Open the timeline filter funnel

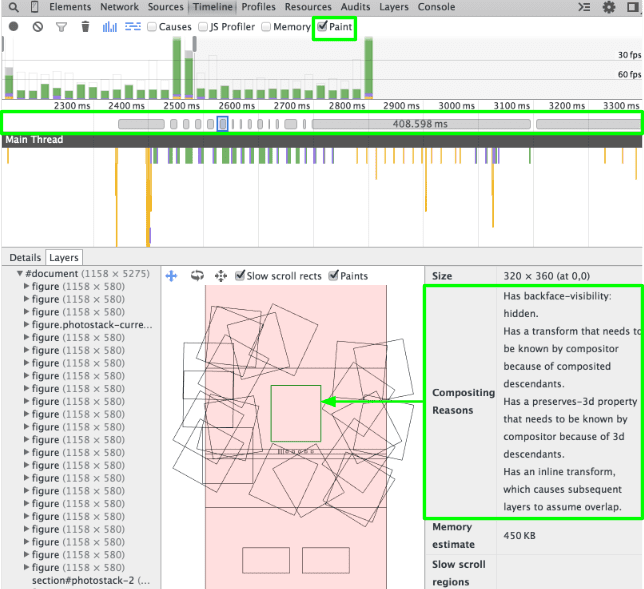click(x=61, y=27)
